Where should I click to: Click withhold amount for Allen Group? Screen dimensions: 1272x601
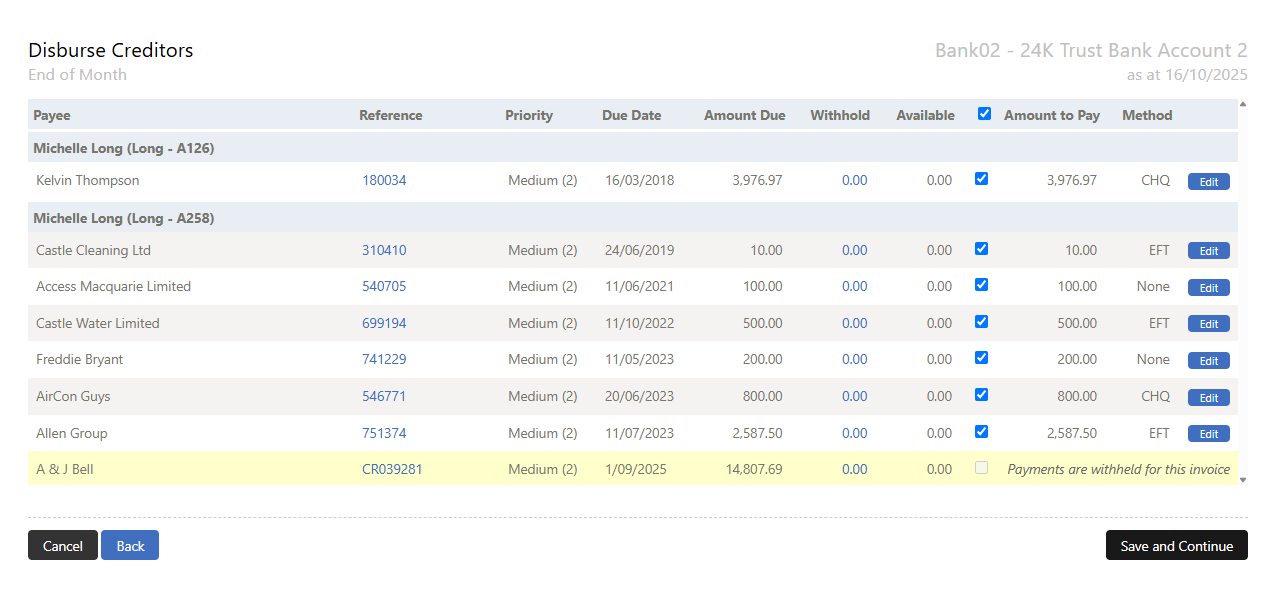click(854, 434)
